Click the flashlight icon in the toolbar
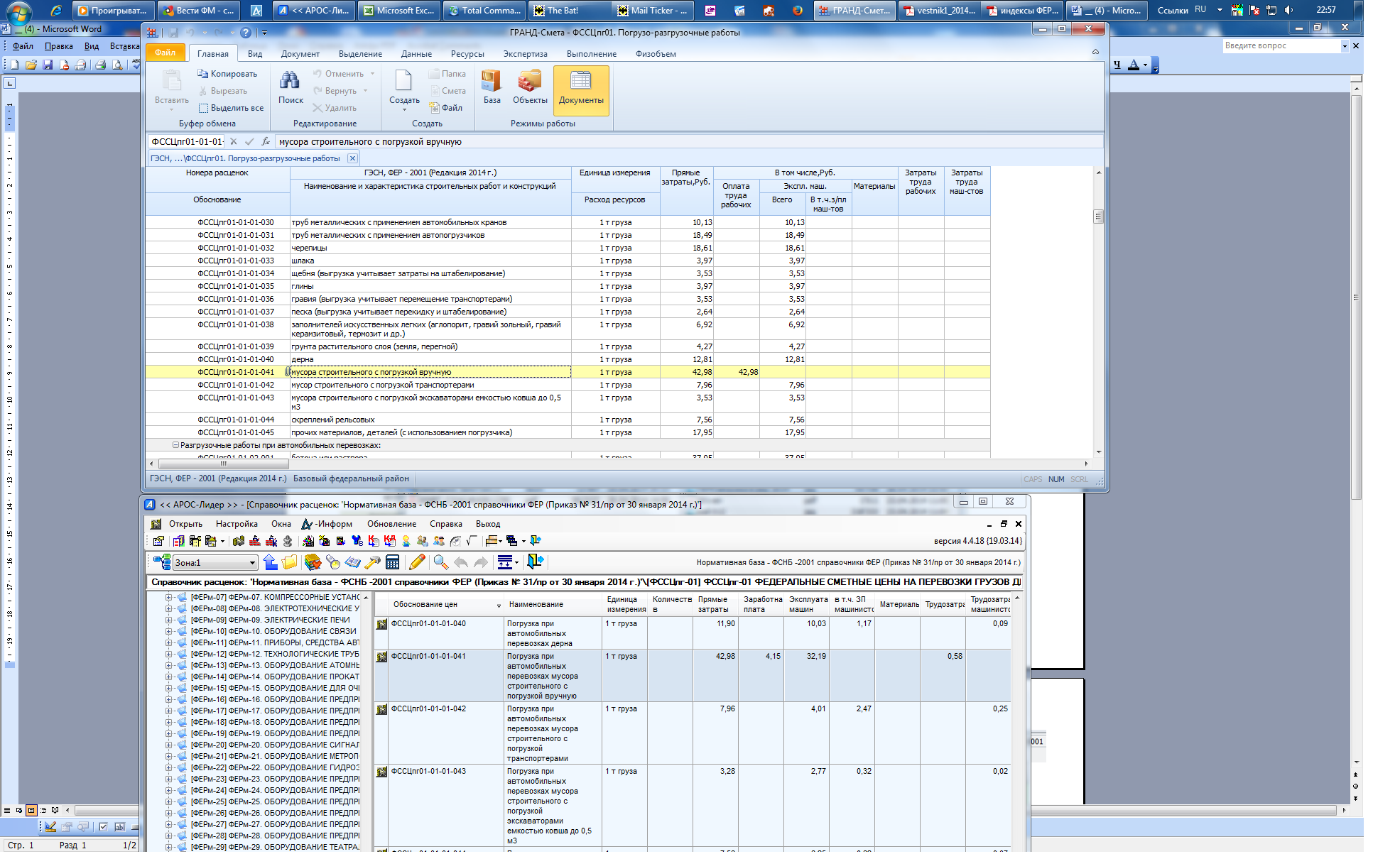The height and width of the screenshot is (854, 1400). click(x=333, y=563)
